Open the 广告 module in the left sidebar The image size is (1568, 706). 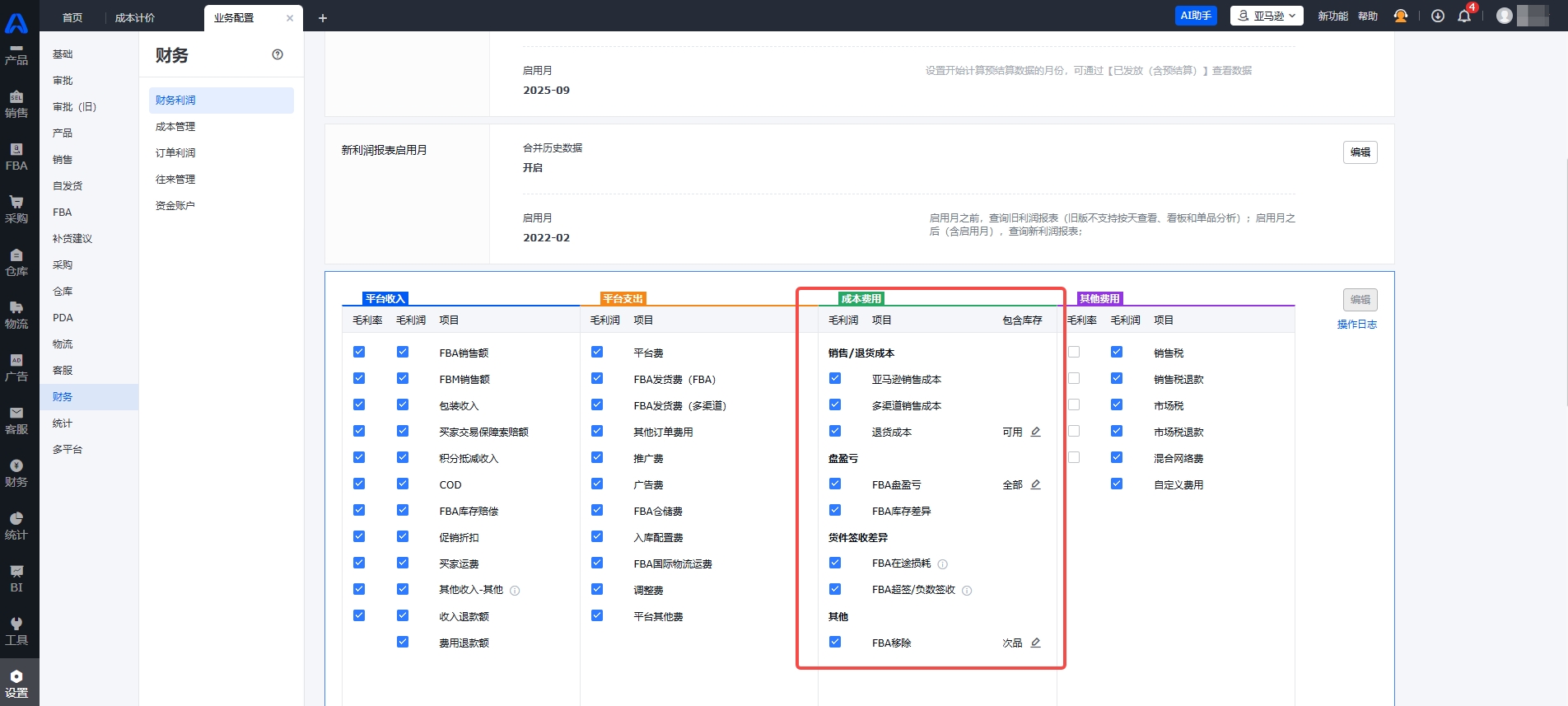tap(16, 368)
